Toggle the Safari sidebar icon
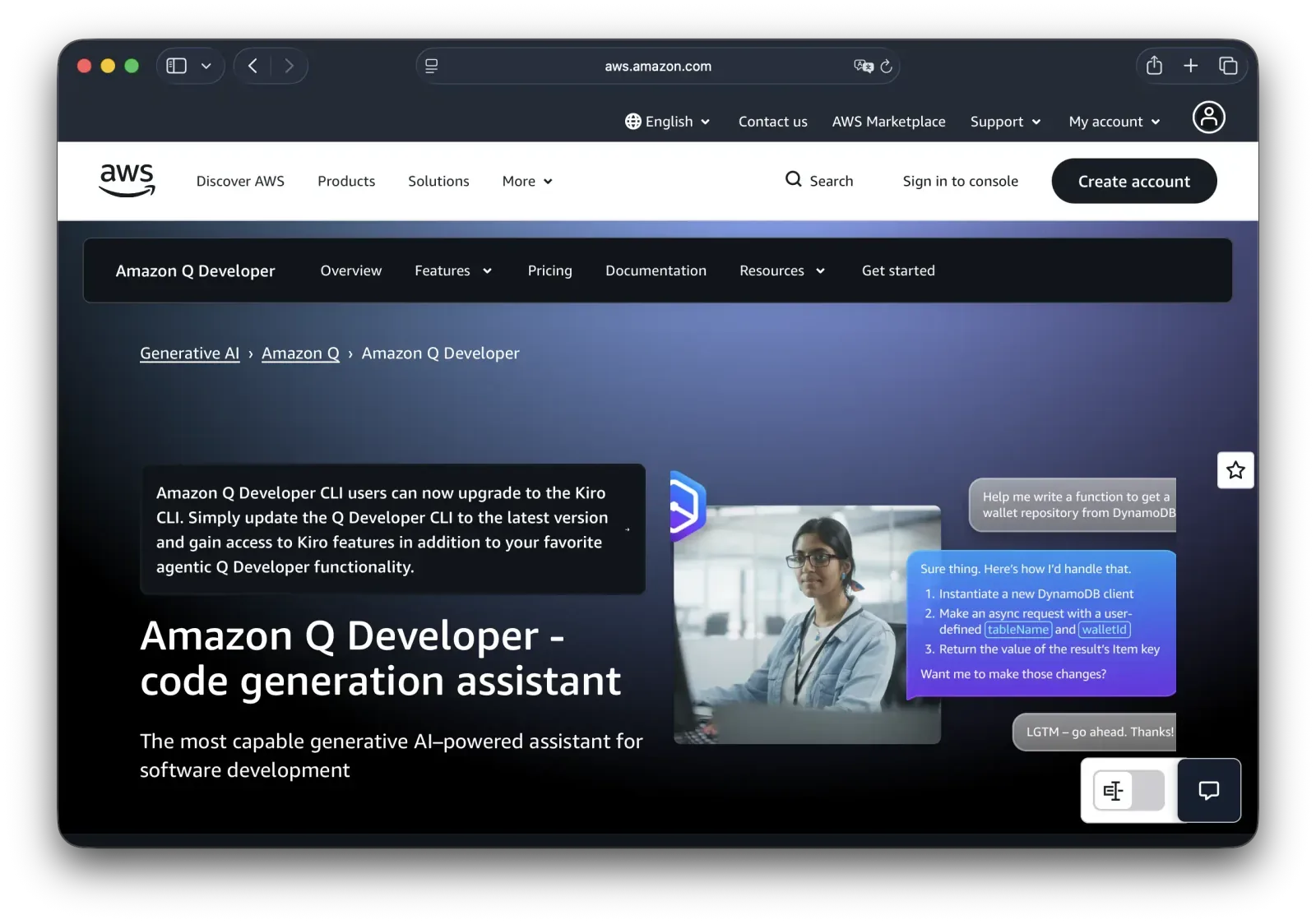This screenshot has height=924, width=1316. coord(176,66)
